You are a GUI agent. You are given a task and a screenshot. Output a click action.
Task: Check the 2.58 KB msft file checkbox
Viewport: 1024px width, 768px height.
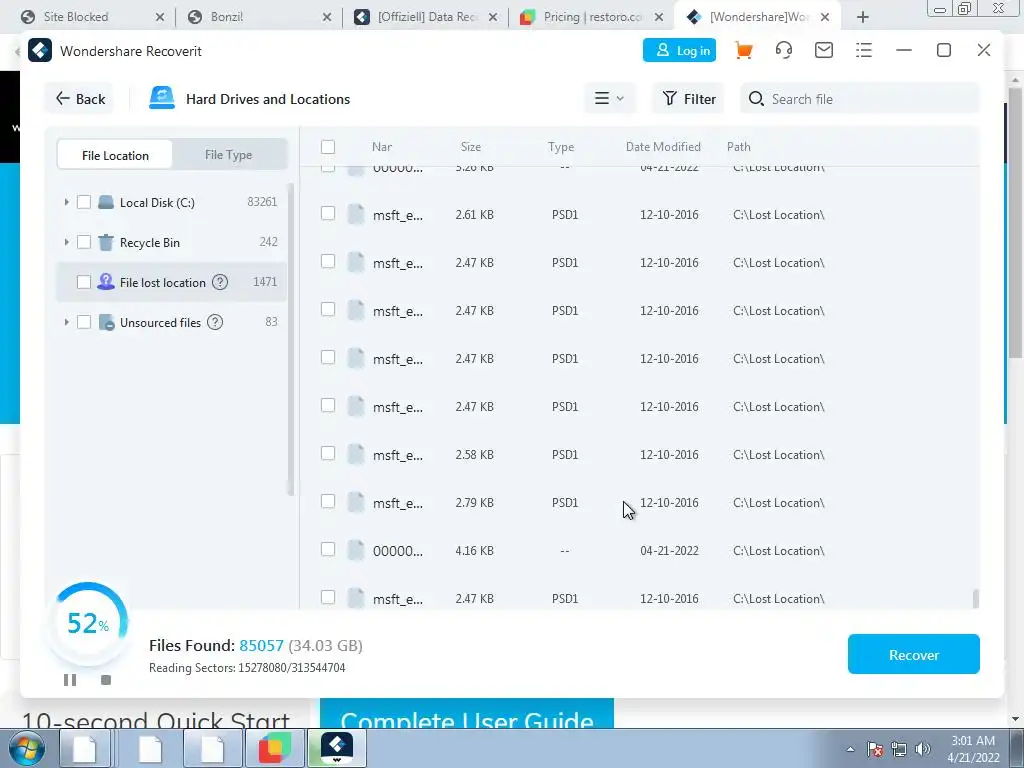pos(328,453)
